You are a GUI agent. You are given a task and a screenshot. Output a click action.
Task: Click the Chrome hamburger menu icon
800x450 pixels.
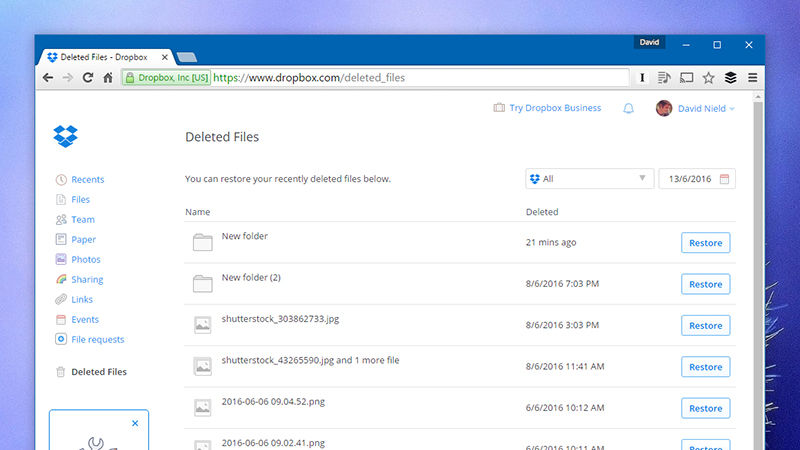[752, 77]
